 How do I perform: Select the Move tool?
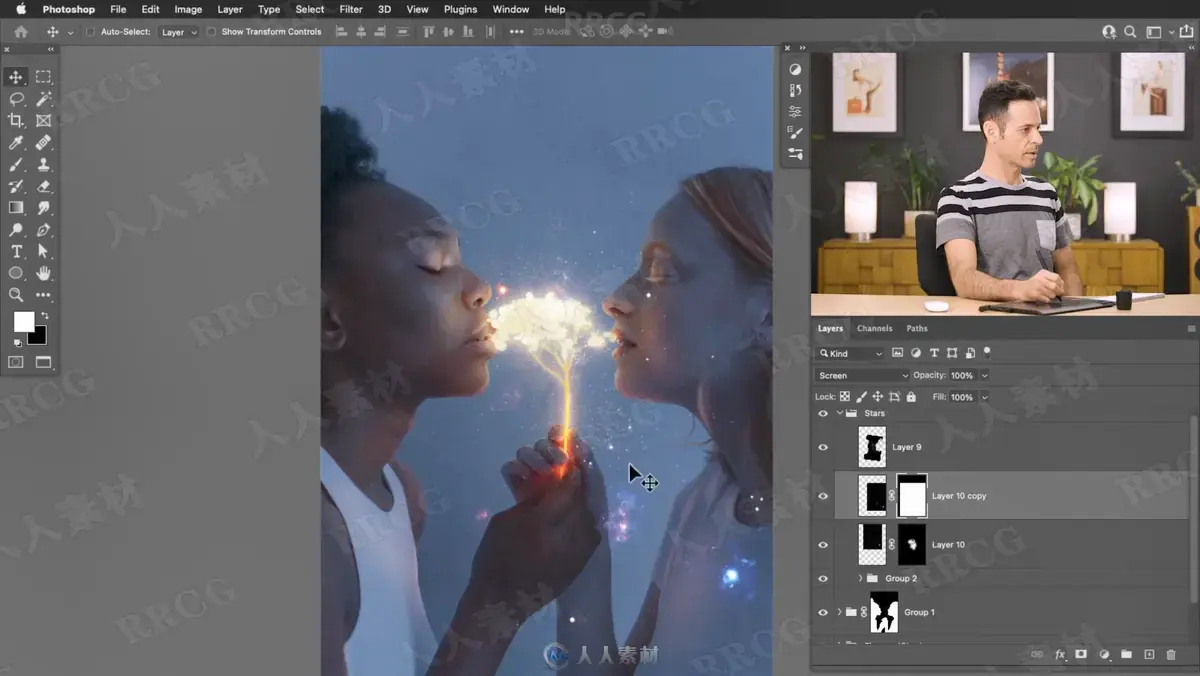[x=16, y=77]
